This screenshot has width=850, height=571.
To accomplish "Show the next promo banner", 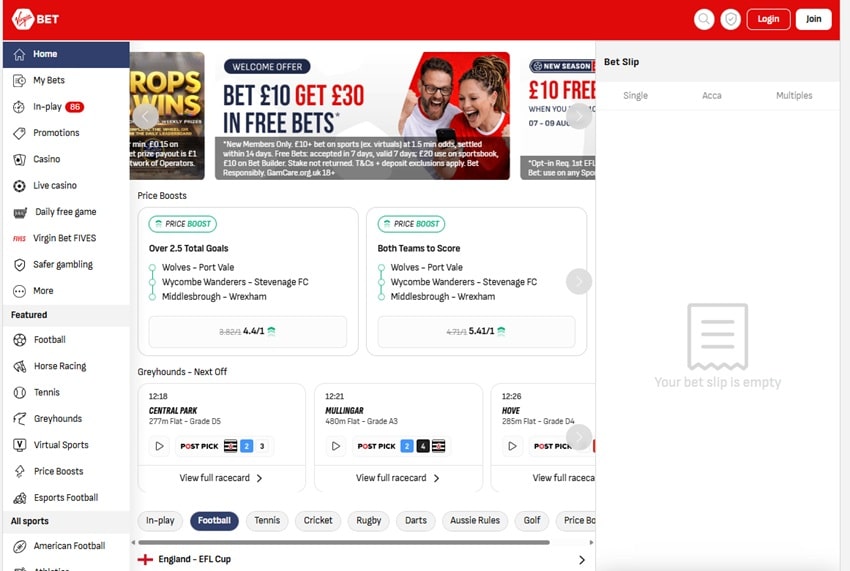I will tap(579, 116).
